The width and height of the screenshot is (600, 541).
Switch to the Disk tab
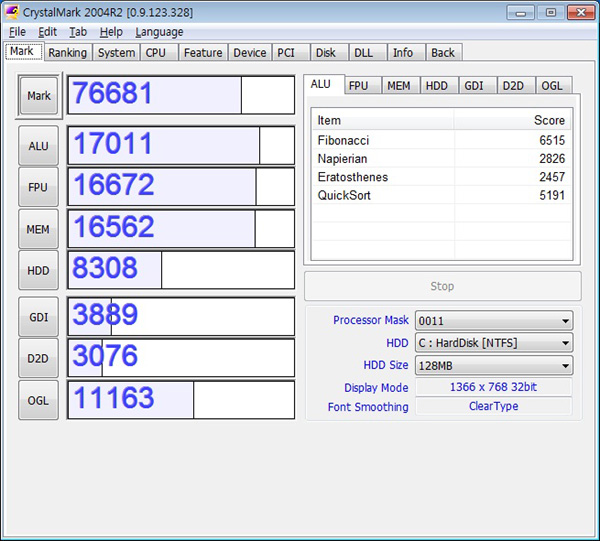pyautogui.click(x=329, y=52)
